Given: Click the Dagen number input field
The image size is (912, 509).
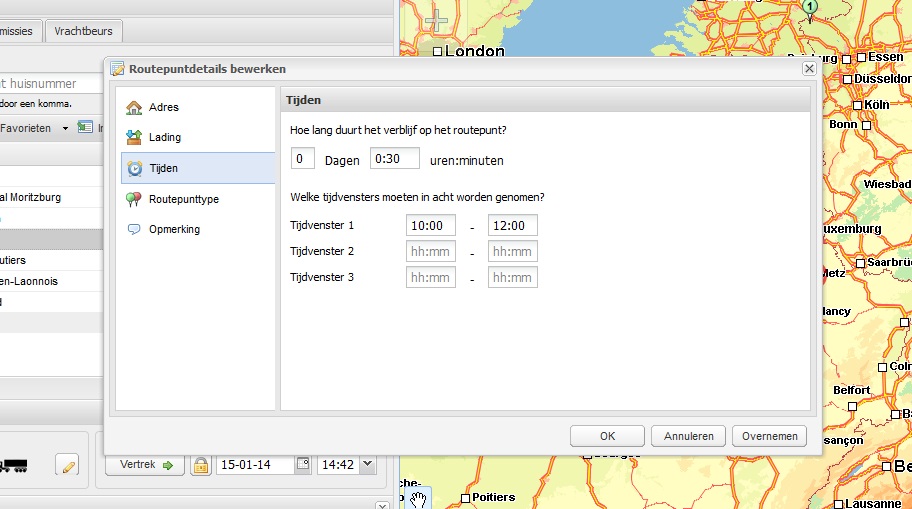Looking at the screenshot, I should tap(302, 159).
